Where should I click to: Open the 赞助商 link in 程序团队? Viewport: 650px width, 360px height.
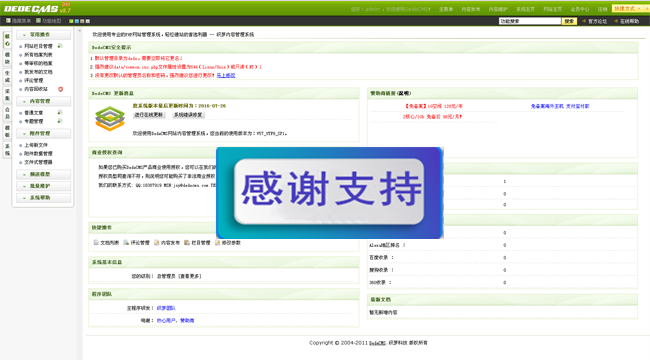click(187, 321)
